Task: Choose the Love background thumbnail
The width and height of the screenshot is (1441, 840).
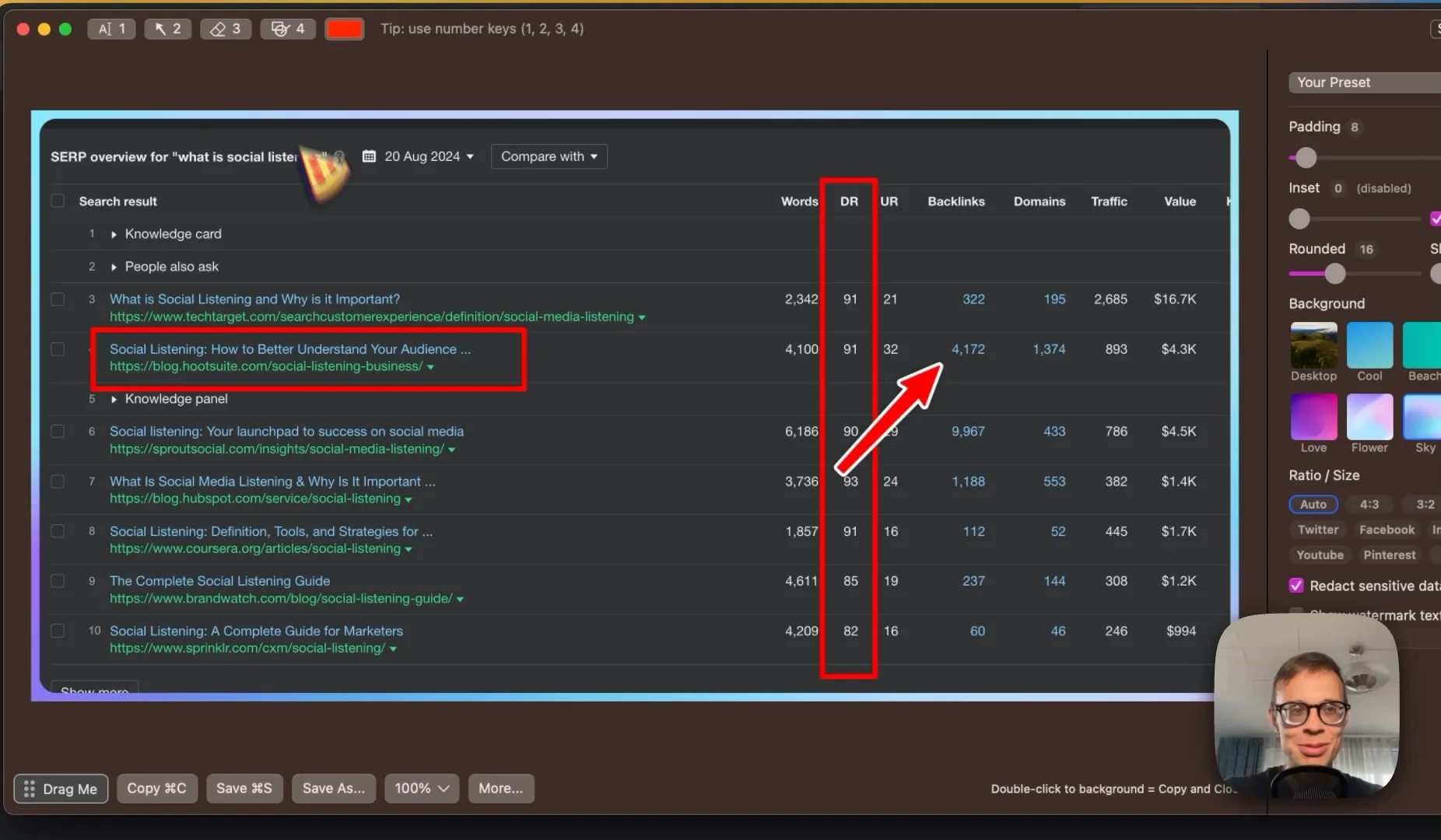Action: coord(1313,416)
